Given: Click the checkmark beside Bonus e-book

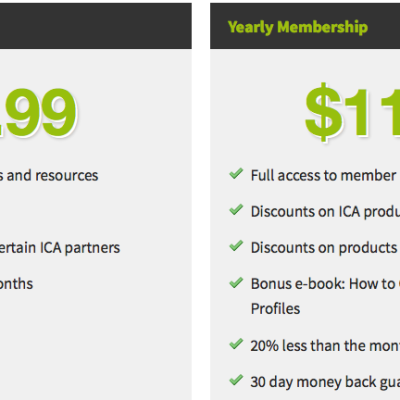Looking at the screenshot, I should pyautogui.click(x=236, y=283).
